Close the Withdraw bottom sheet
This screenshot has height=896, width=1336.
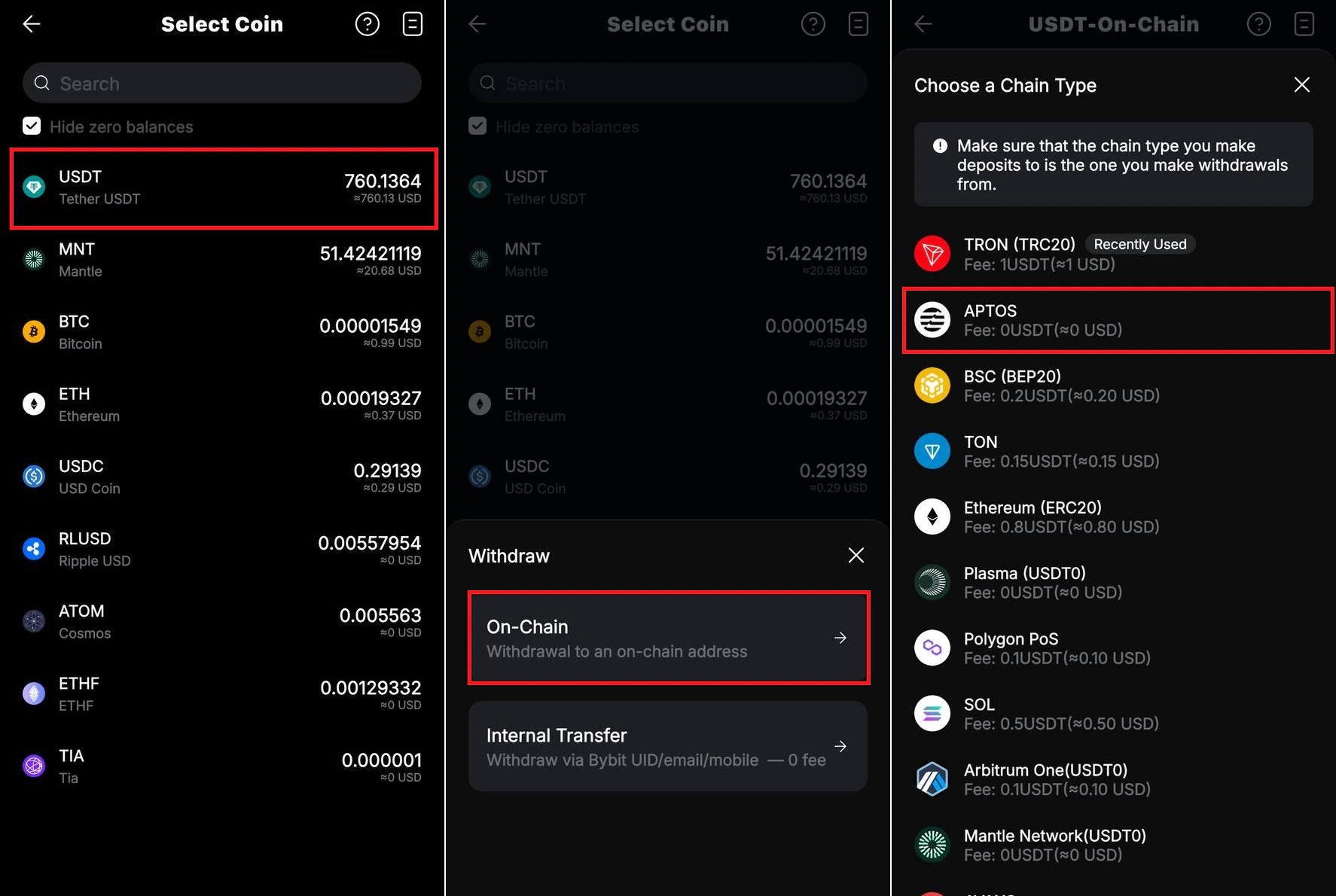[856, 555]
